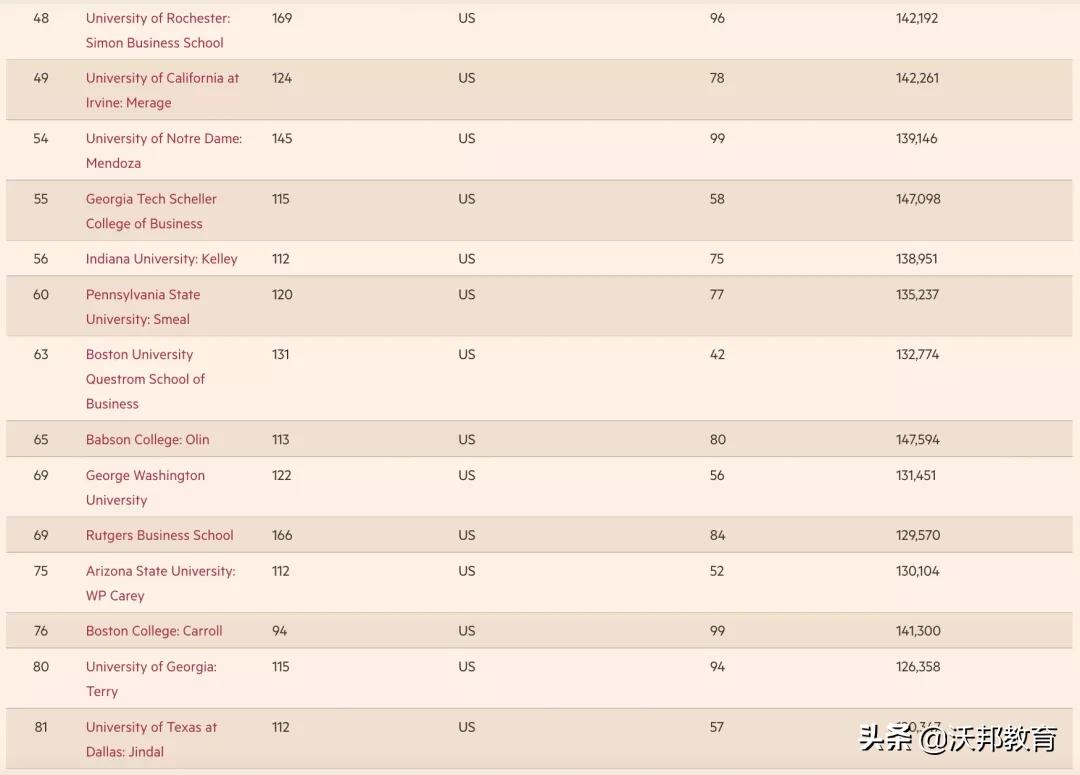Screen dimensions: 1080x775
Task: Open Boston College: Carroll link
Action: pyautogui.click(x=154, y=631)
